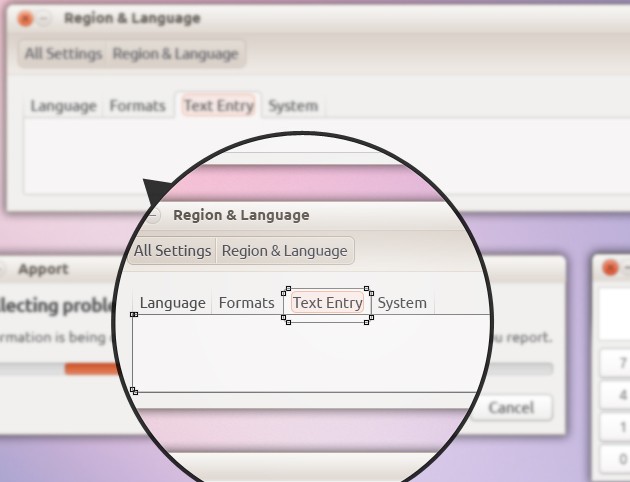Click the Apport window title

(x=43, y=269)
